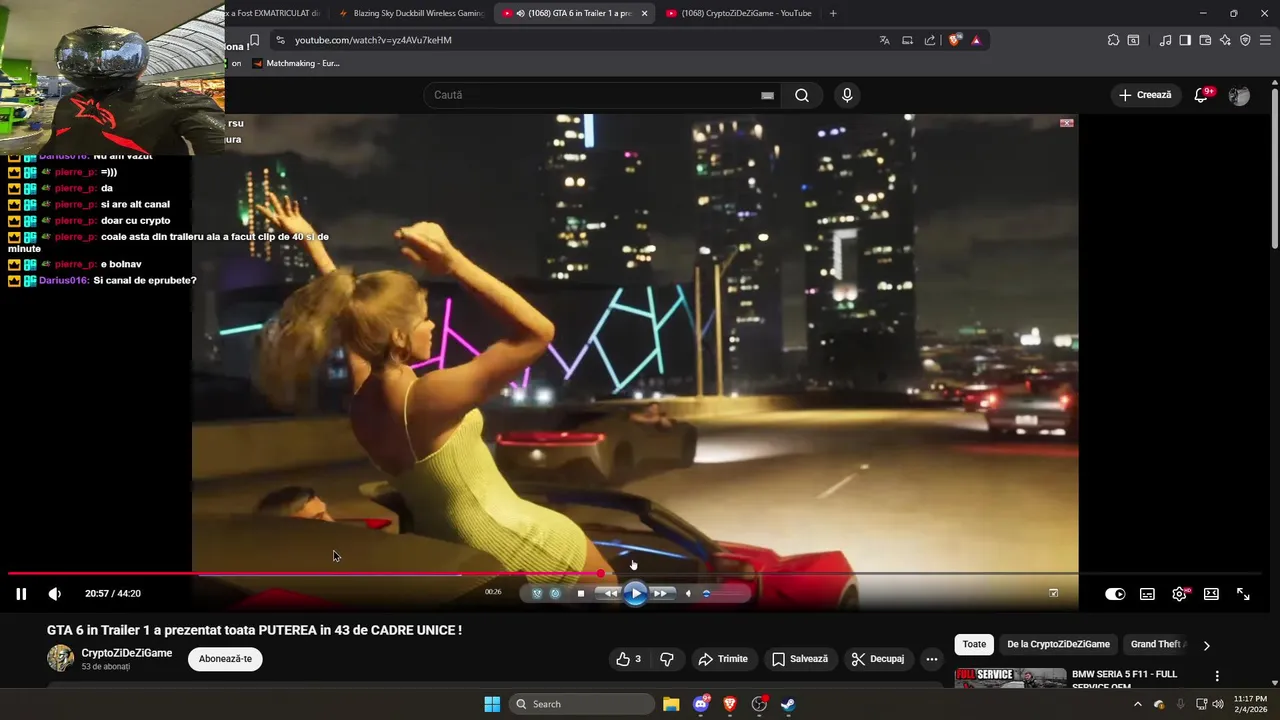Bookmark this page in the address bar
The width and height of the screenshot is (1280, 720).
254,40
